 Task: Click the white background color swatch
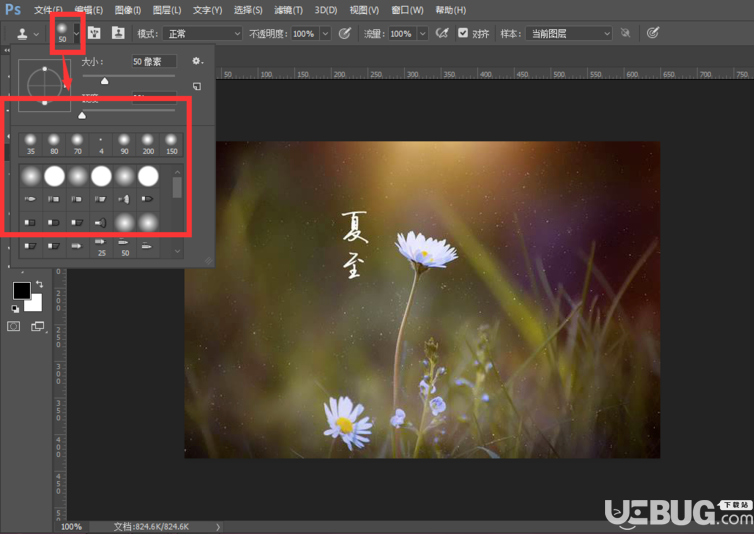coord(35,304)
